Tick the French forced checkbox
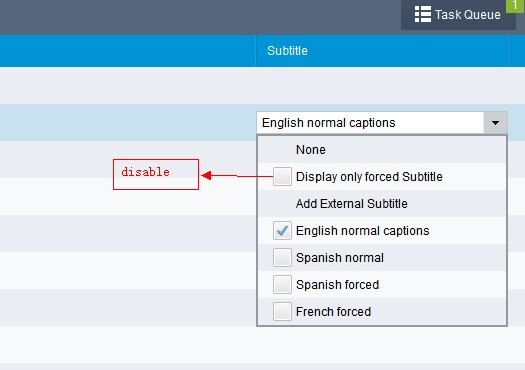 pyautogui.click(x=282, y=311)
